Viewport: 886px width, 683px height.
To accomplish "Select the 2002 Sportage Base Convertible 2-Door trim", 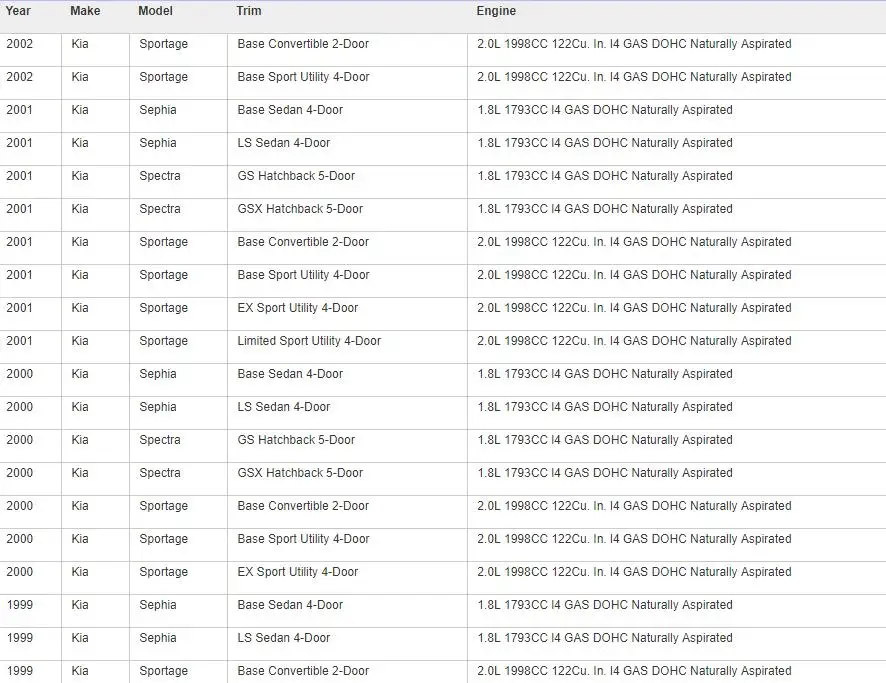I will tap(303, 44).
